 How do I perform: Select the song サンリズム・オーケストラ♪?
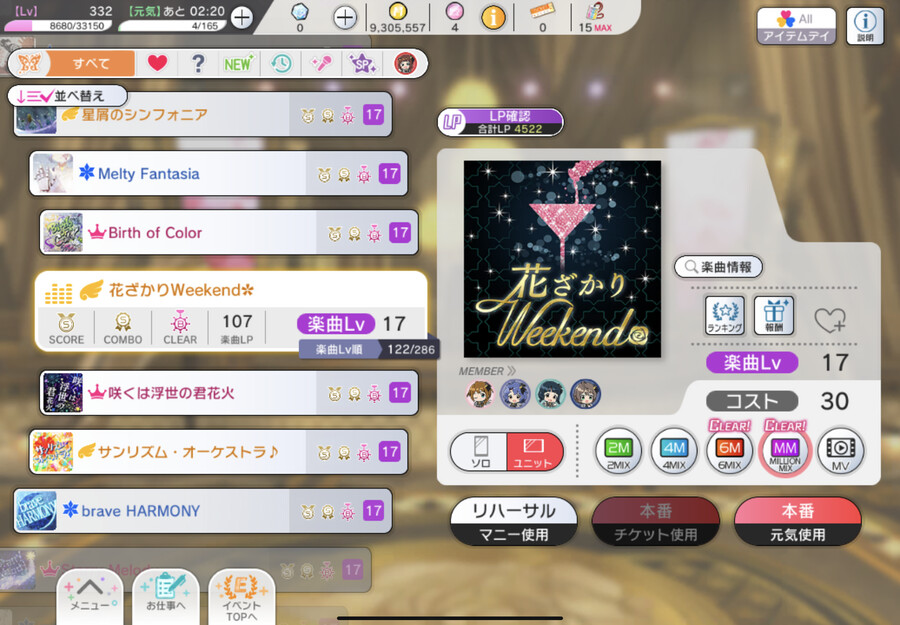point(219,452)
